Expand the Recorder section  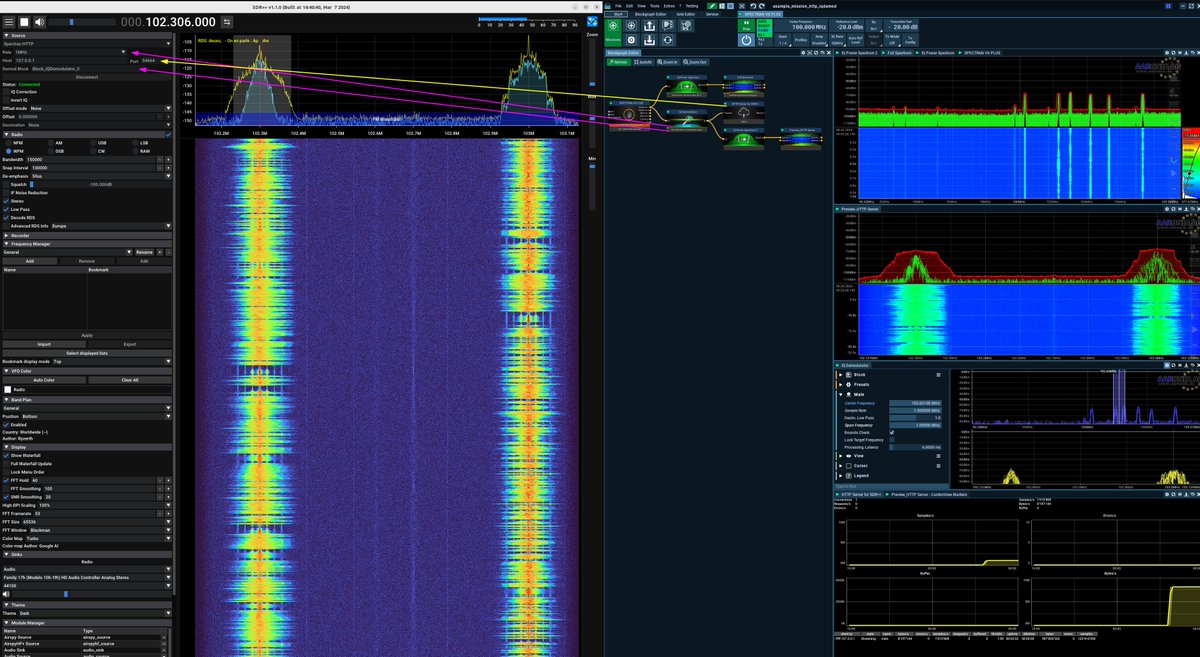pos(87,235)
